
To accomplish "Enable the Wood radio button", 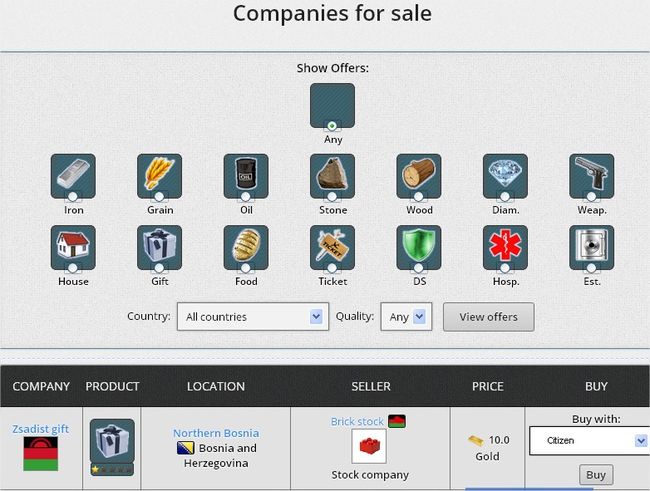I will pyautogui.click(x=418, y=197).
